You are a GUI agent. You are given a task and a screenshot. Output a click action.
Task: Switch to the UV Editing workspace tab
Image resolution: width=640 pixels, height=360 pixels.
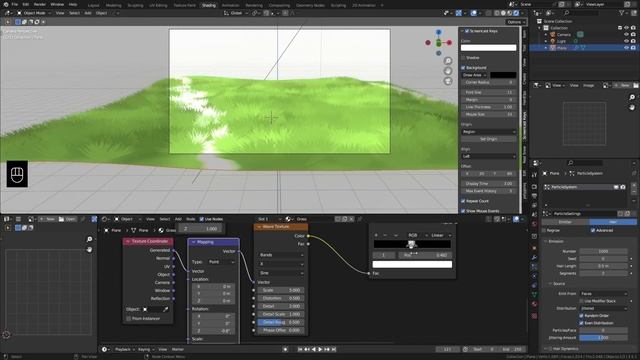[158, 5]
